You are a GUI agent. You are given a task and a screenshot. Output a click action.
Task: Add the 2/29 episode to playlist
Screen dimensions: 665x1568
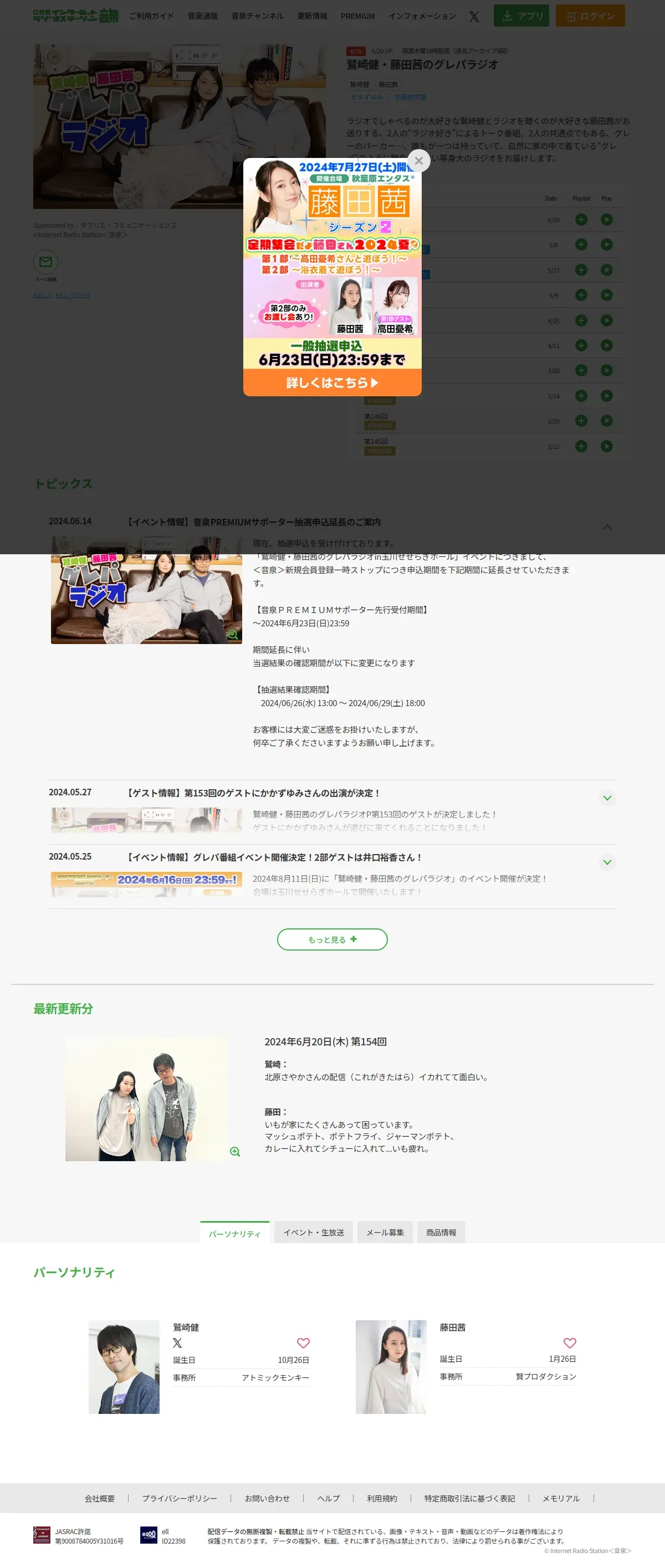[581, 421]
